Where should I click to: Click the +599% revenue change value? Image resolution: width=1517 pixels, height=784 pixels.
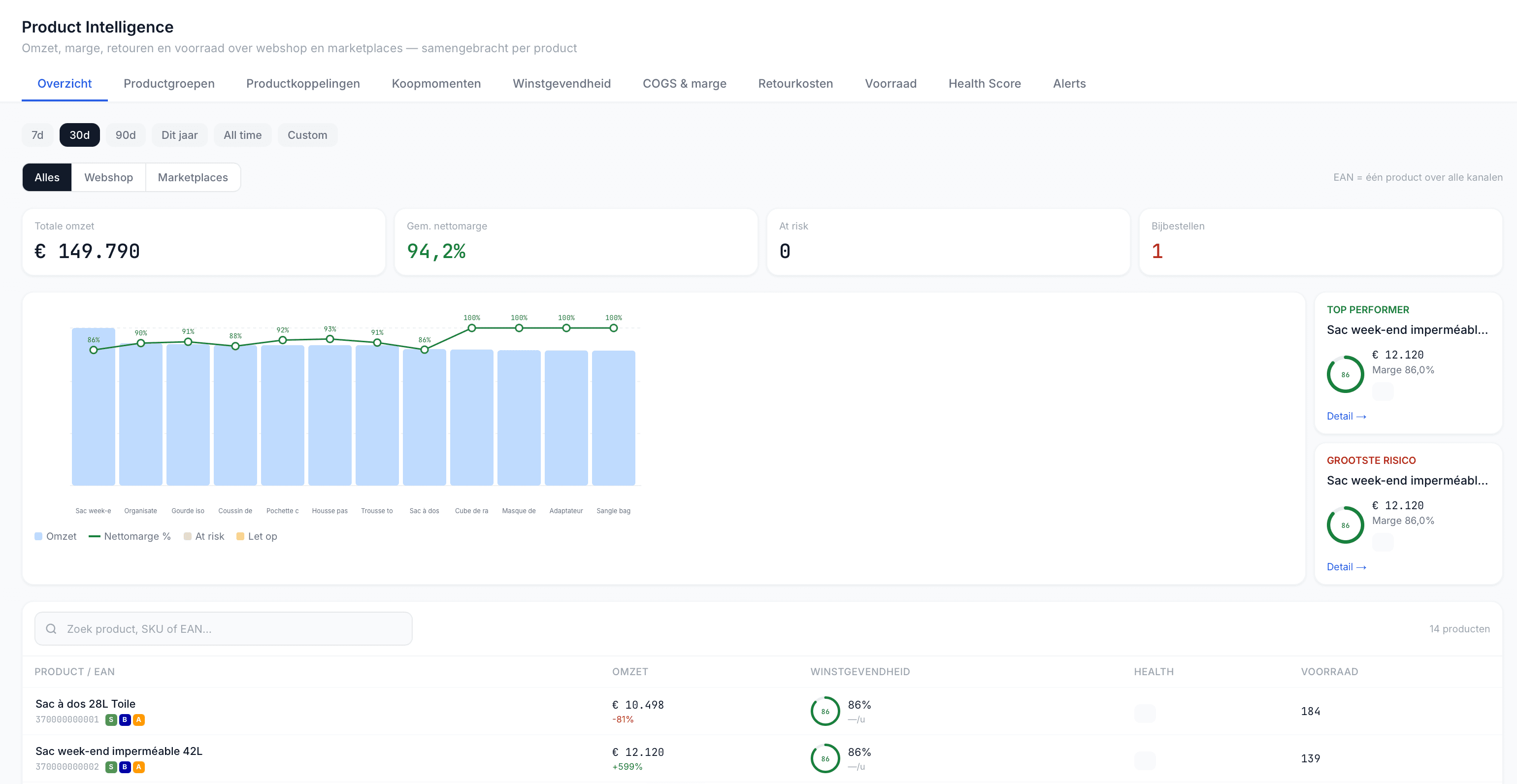[x=627, y=766]
